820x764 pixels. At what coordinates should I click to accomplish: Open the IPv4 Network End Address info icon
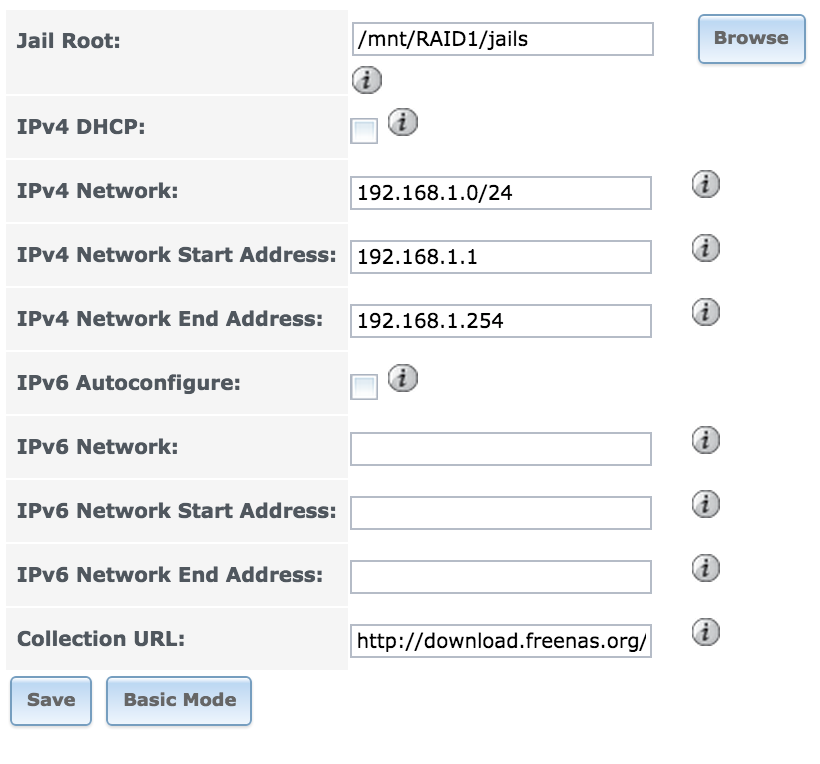706,312
